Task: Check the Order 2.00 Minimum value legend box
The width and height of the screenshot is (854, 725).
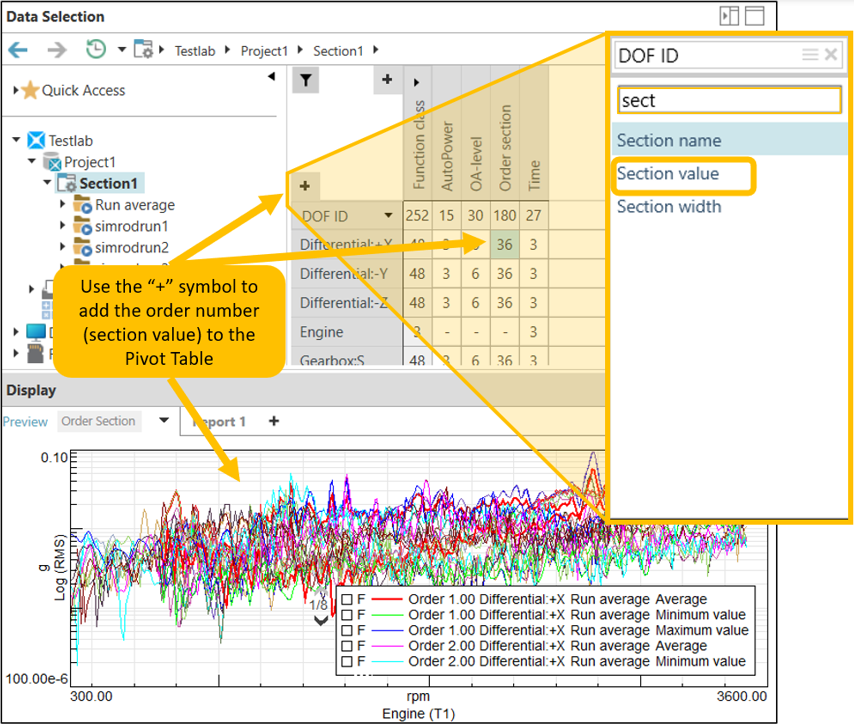Action: pyautogui.click(x=346, y=662)
